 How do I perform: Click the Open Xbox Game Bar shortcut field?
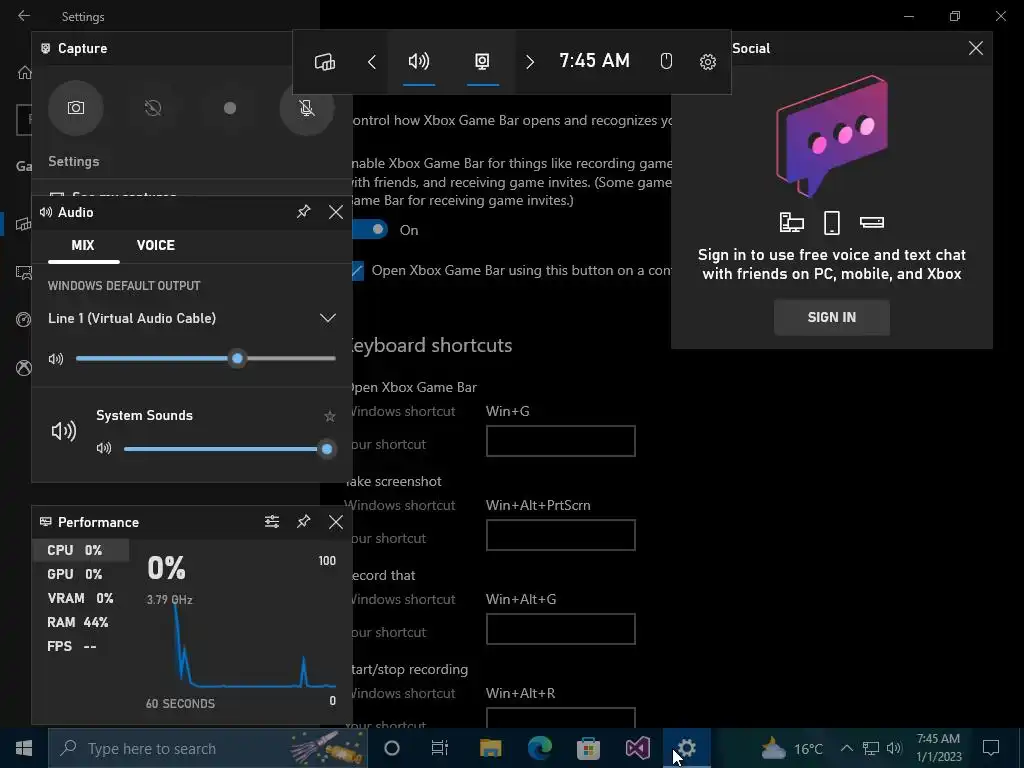point(560,441)
